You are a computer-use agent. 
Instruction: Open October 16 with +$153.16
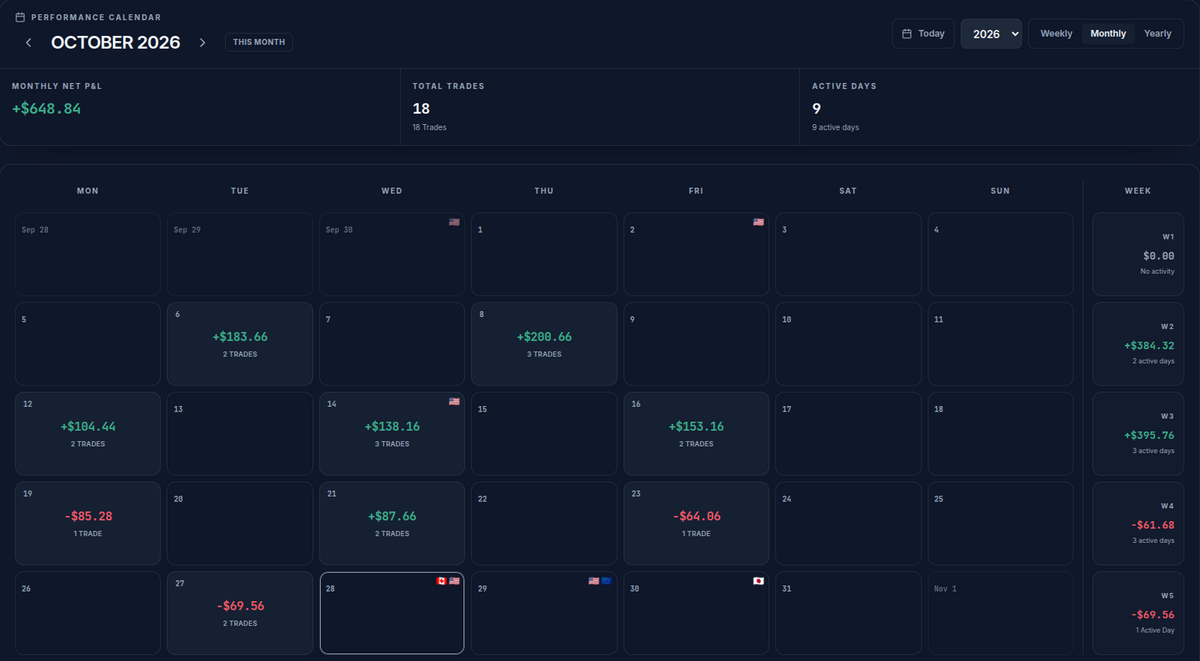click(x=696, y=434)
